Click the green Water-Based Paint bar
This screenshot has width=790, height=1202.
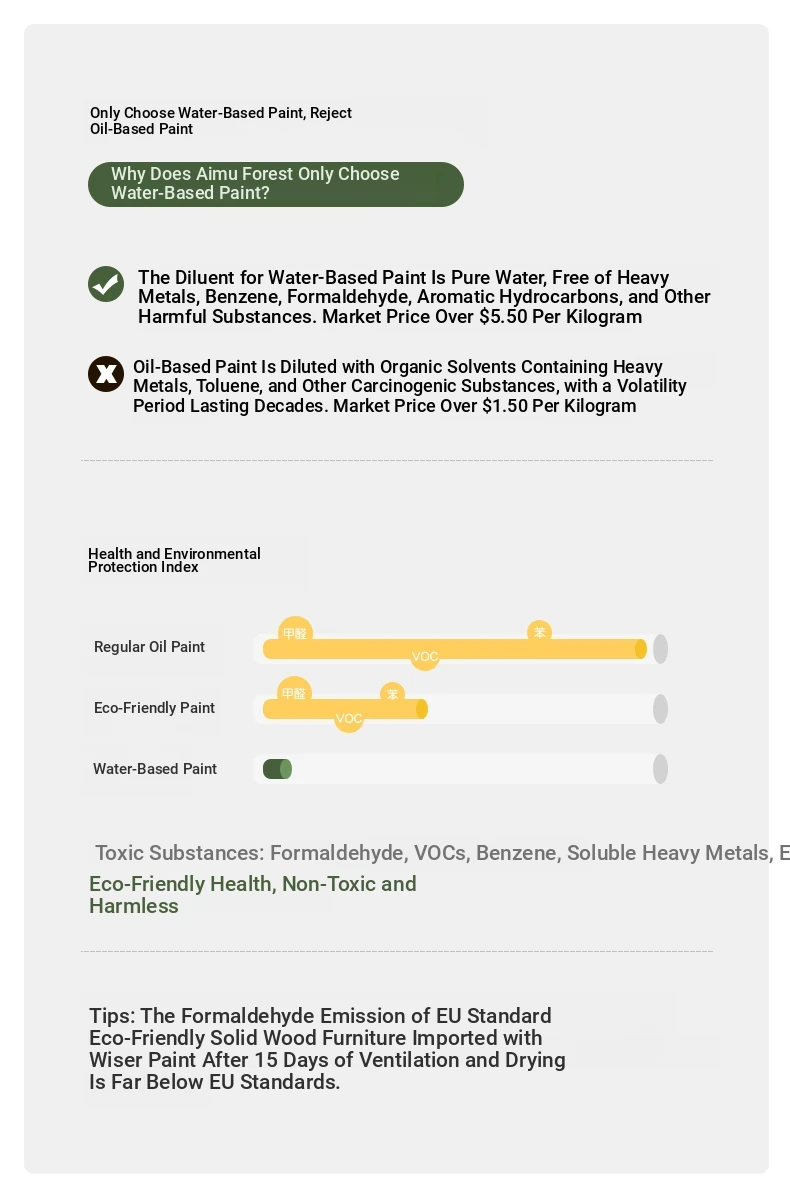click(x=277, y=769)
